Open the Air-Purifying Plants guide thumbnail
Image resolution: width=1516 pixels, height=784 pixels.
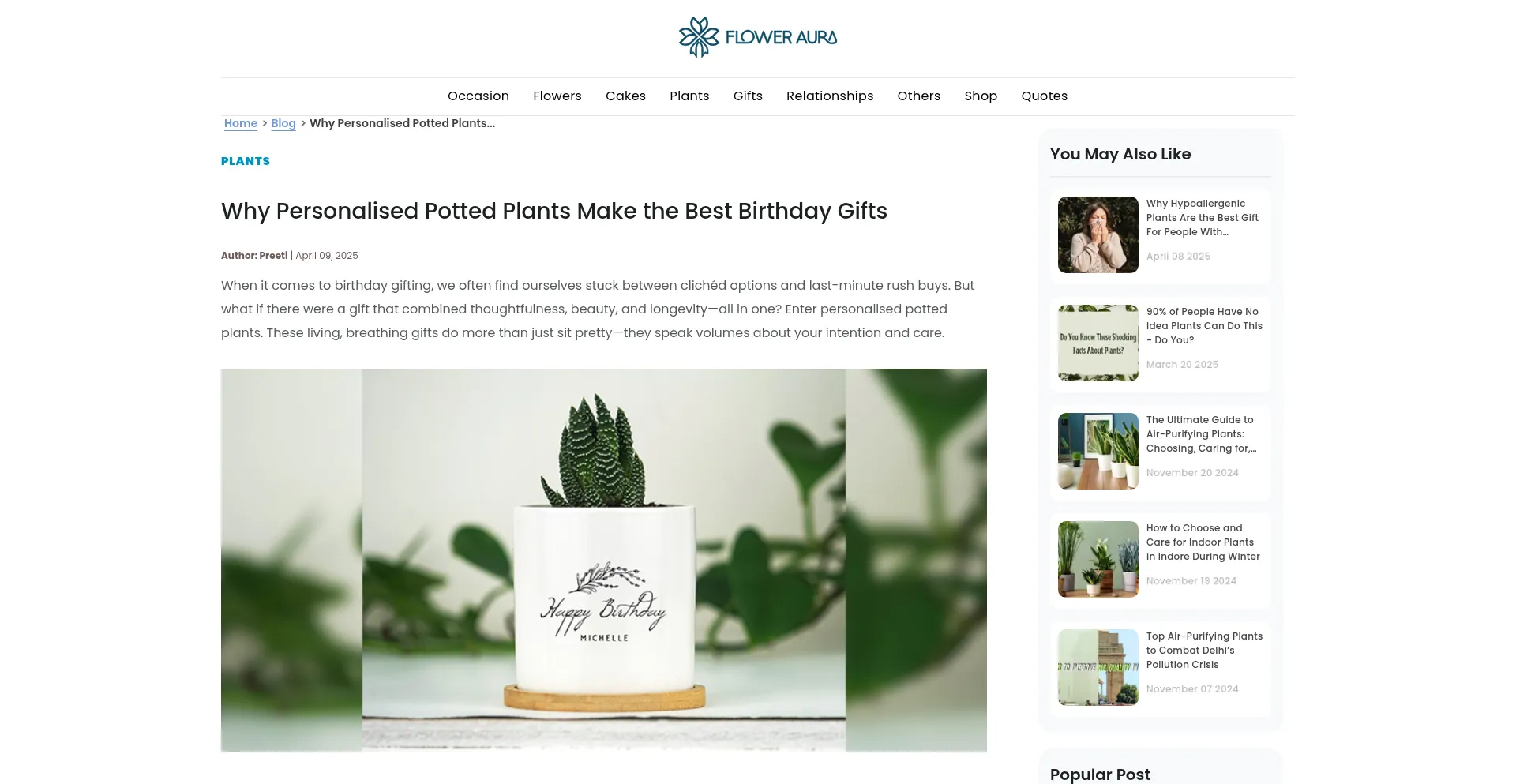point(1098,451)
